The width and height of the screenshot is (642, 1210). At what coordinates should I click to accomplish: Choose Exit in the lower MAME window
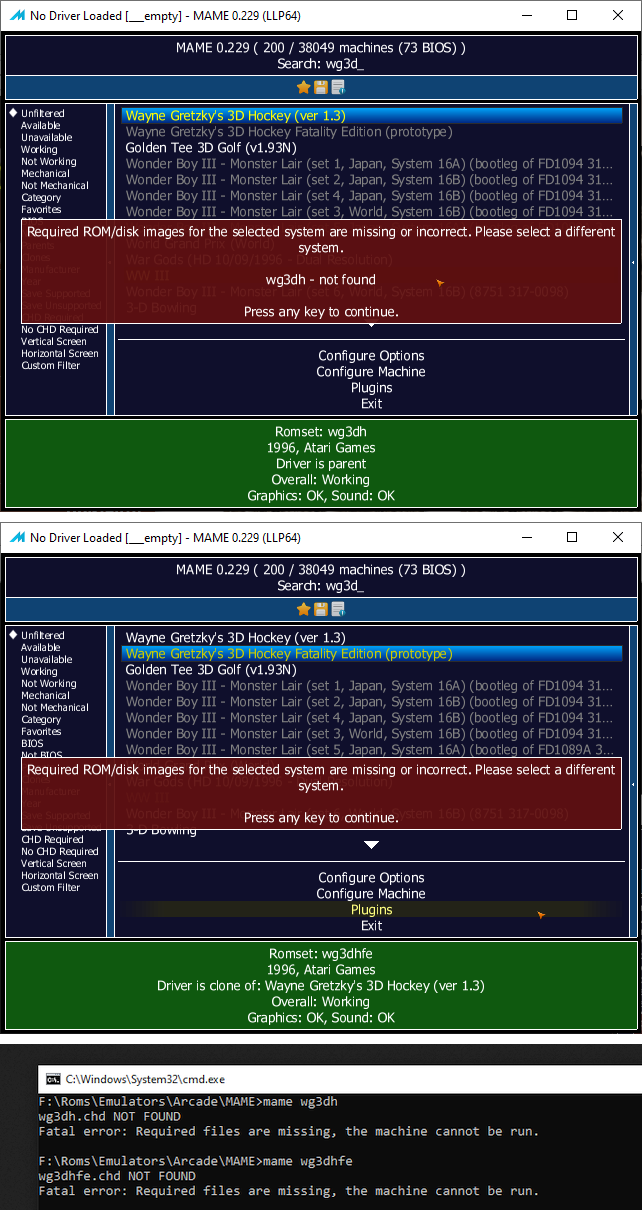point(371,925)
